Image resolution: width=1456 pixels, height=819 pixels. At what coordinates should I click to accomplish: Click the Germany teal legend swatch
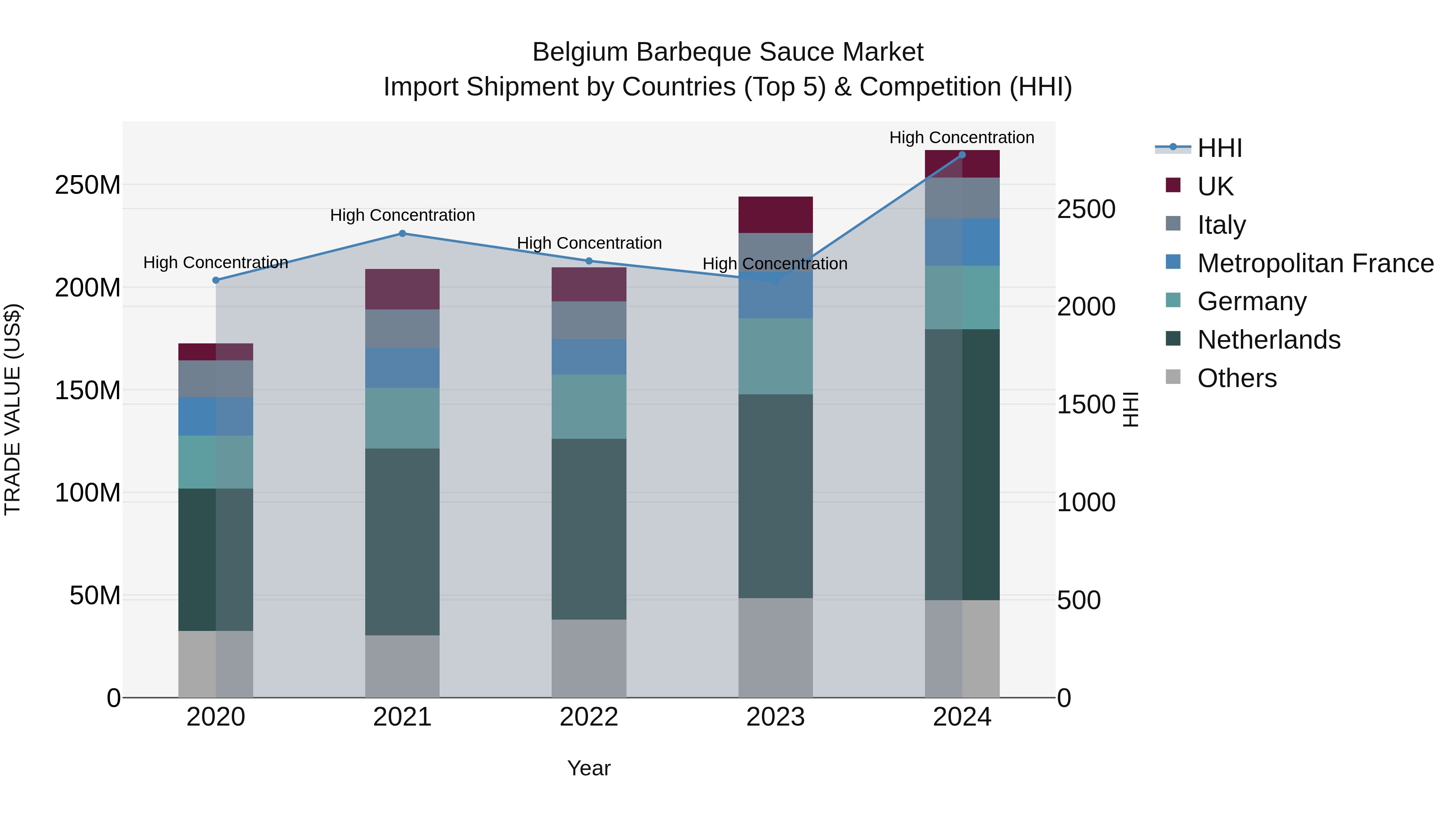point(1173,300)
